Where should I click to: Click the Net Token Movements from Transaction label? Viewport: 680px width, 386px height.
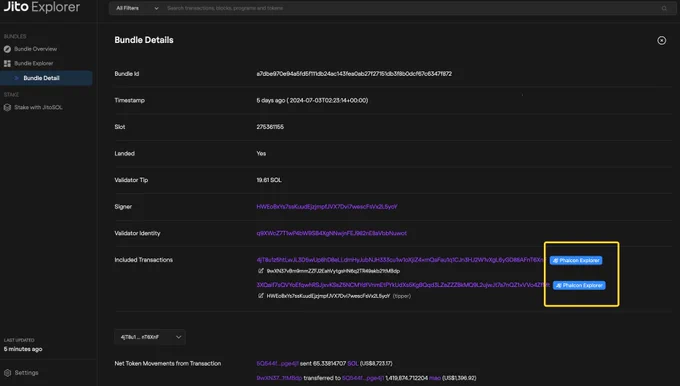tap(168, 363)
